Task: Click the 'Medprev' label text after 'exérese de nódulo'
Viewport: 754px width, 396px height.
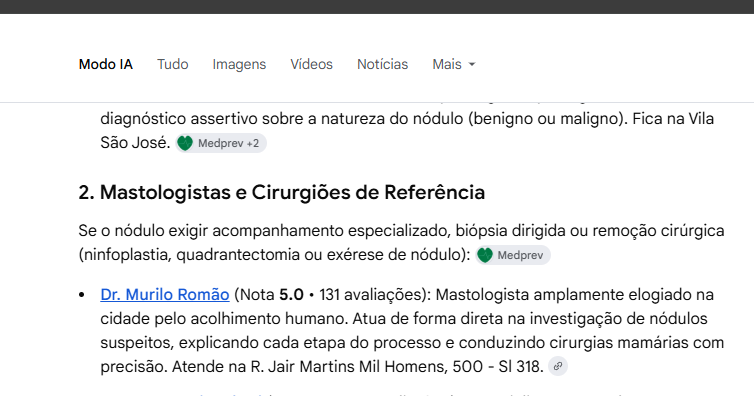Action: 520,255
